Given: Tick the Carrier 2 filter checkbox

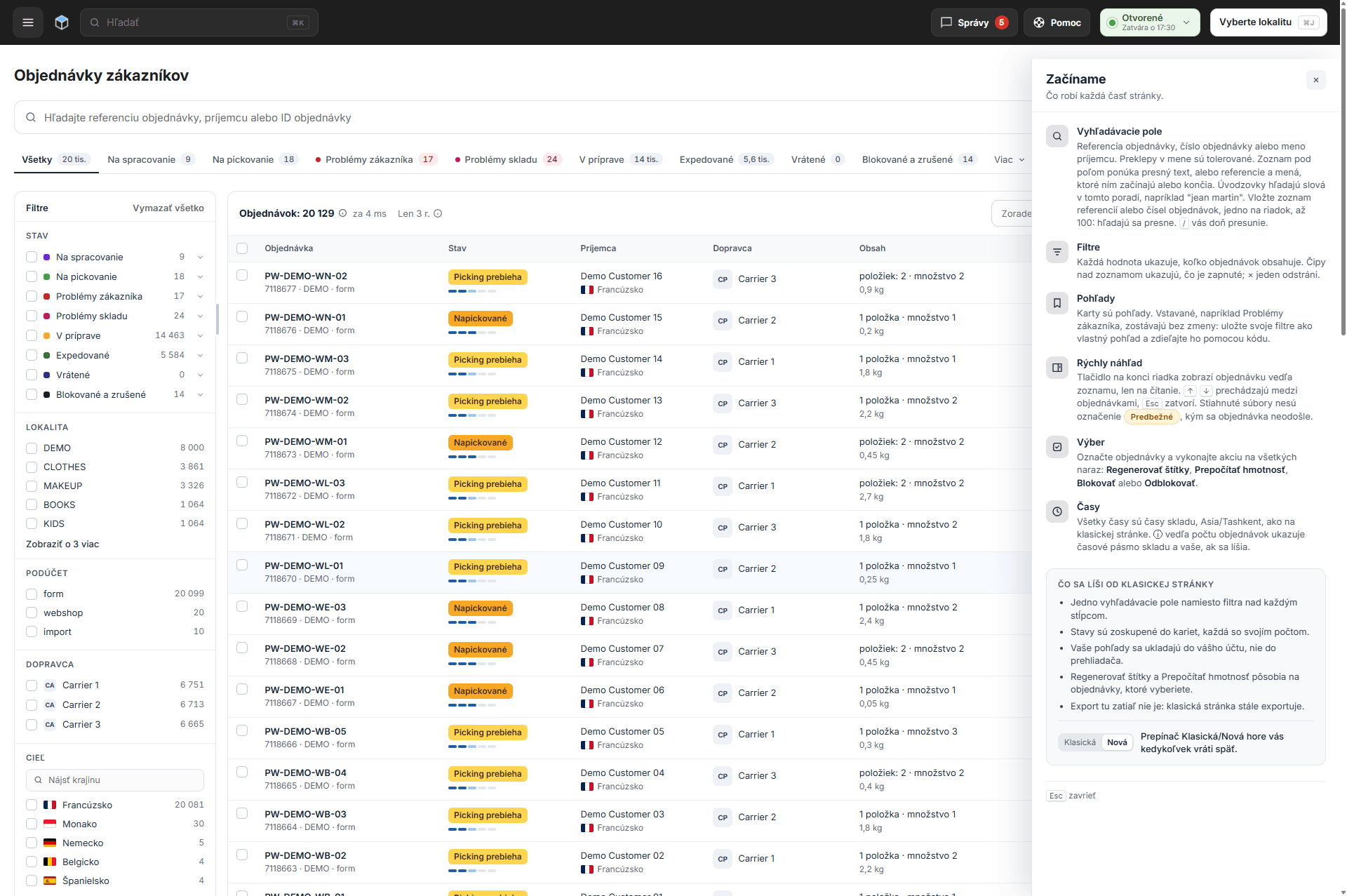Looking at the screenshot, I should pyautogui.click(x=32, y=704).
